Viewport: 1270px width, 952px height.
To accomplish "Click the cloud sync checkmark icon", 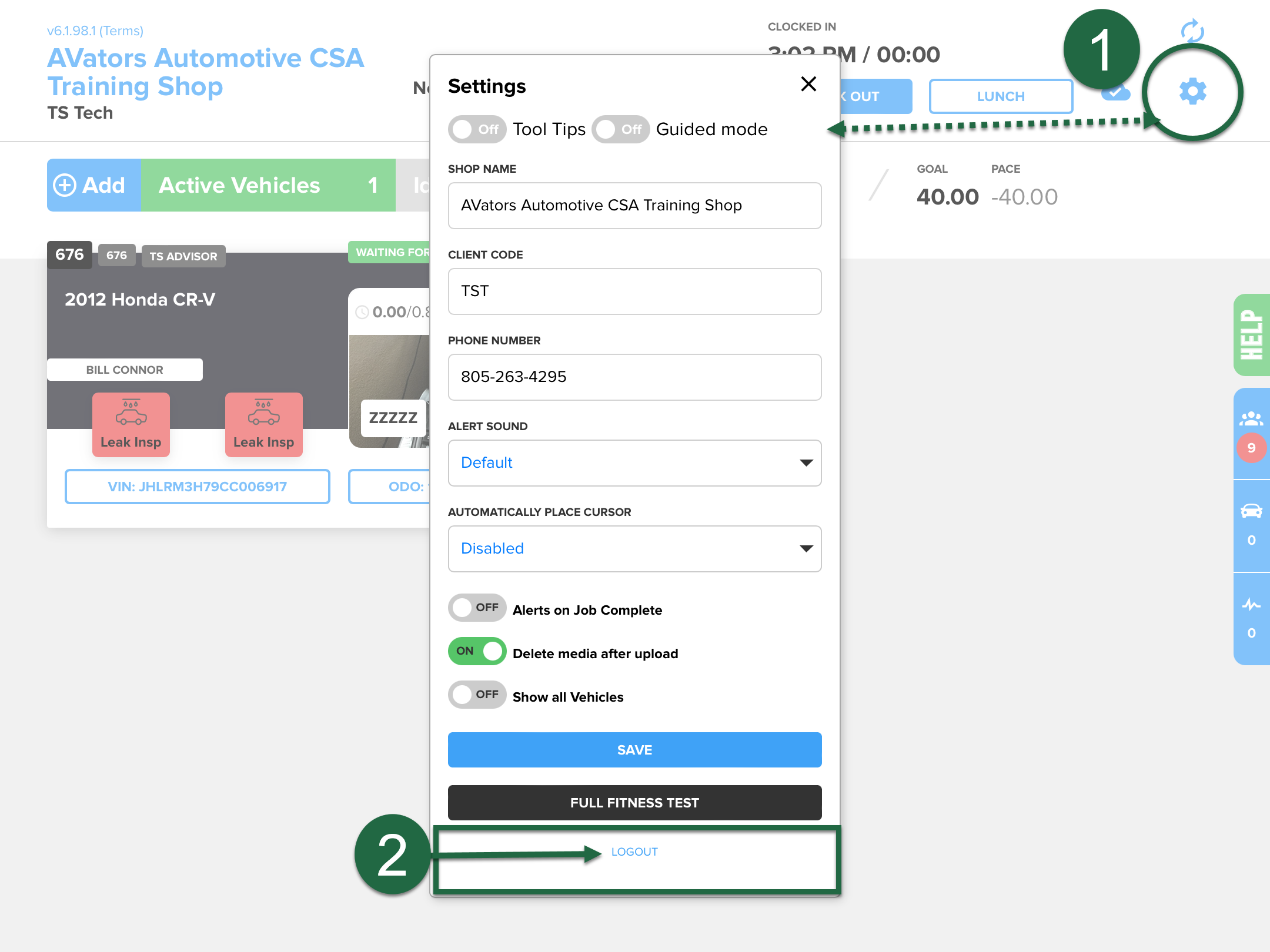I will pos(1115,93).
